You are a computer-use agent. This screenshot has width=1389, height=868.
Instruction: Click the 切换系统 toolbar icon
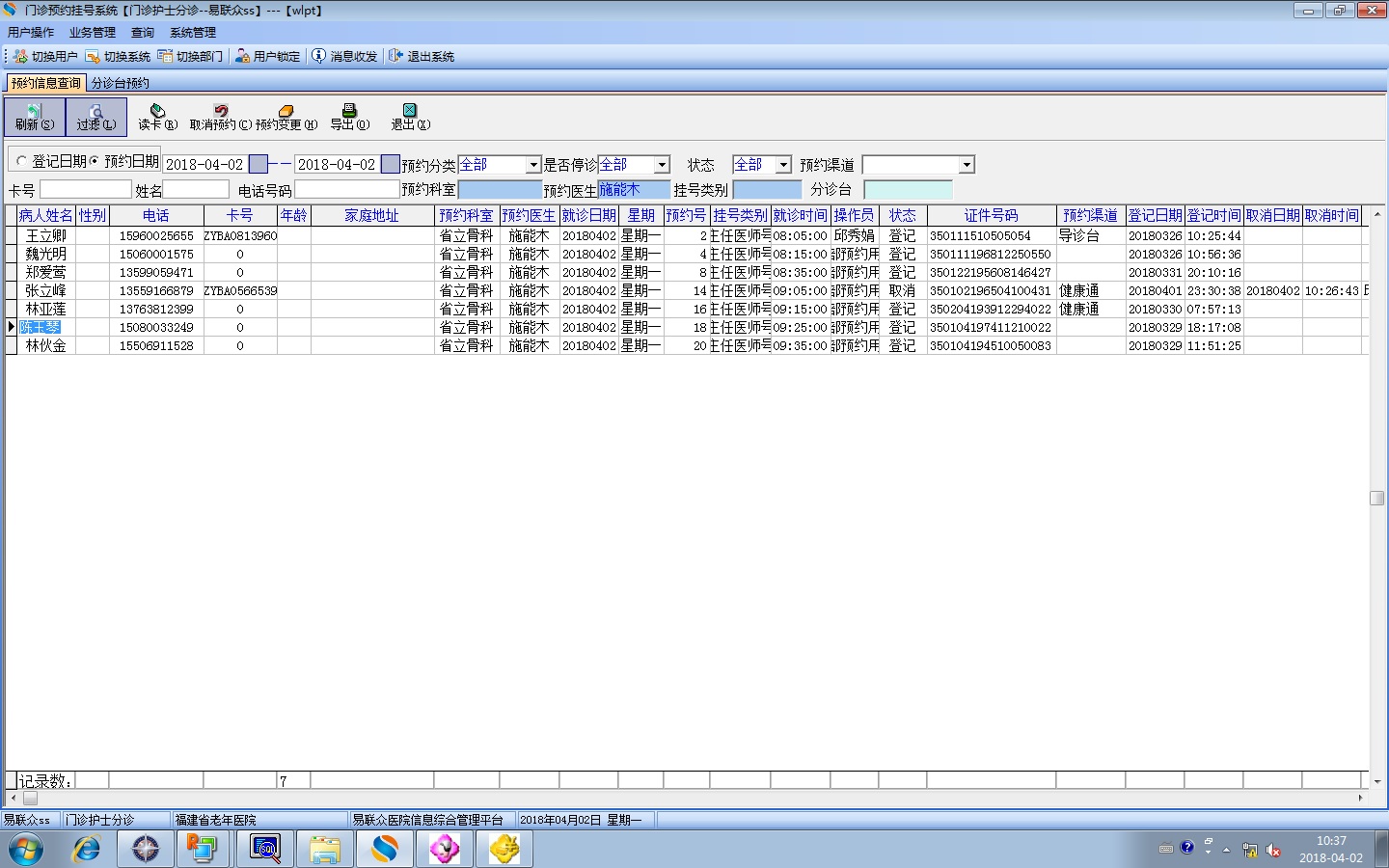(x=118, y=56)
